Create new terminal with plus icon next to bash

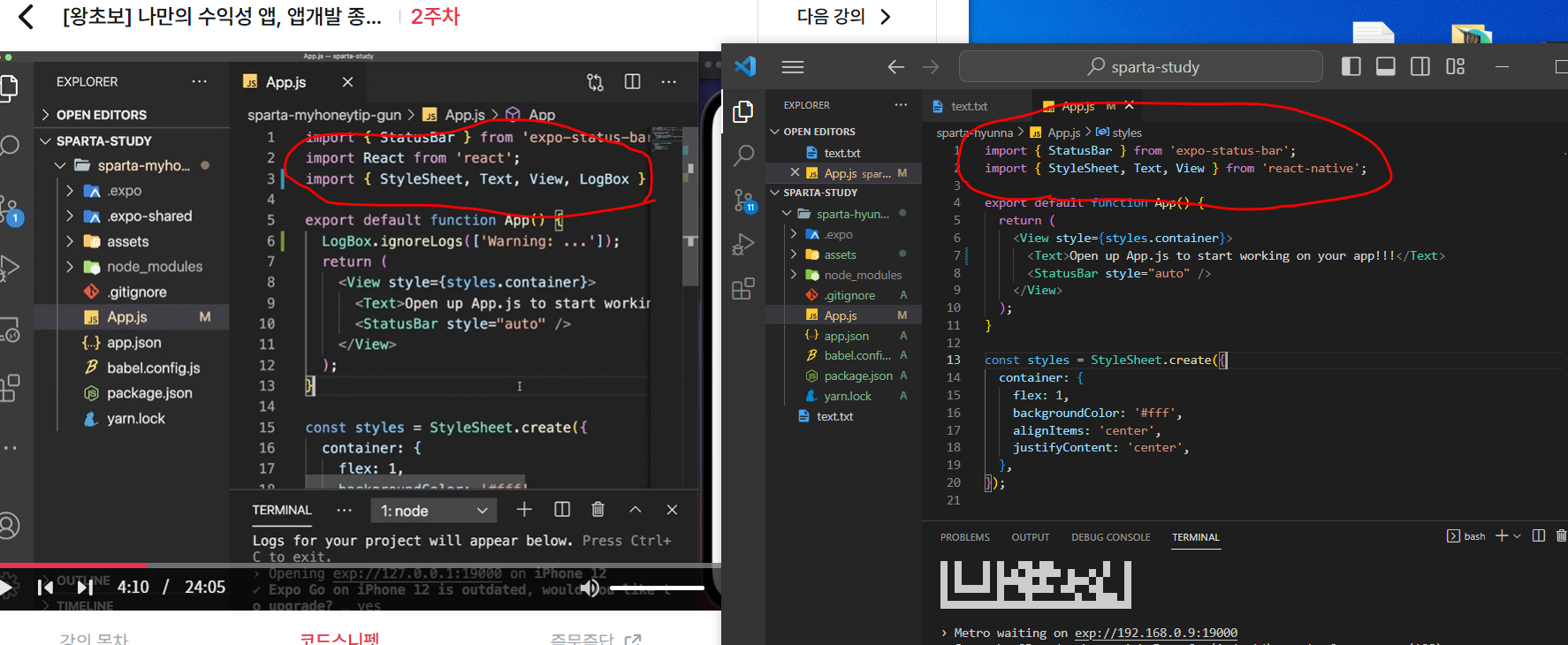tap(1501, 536)
